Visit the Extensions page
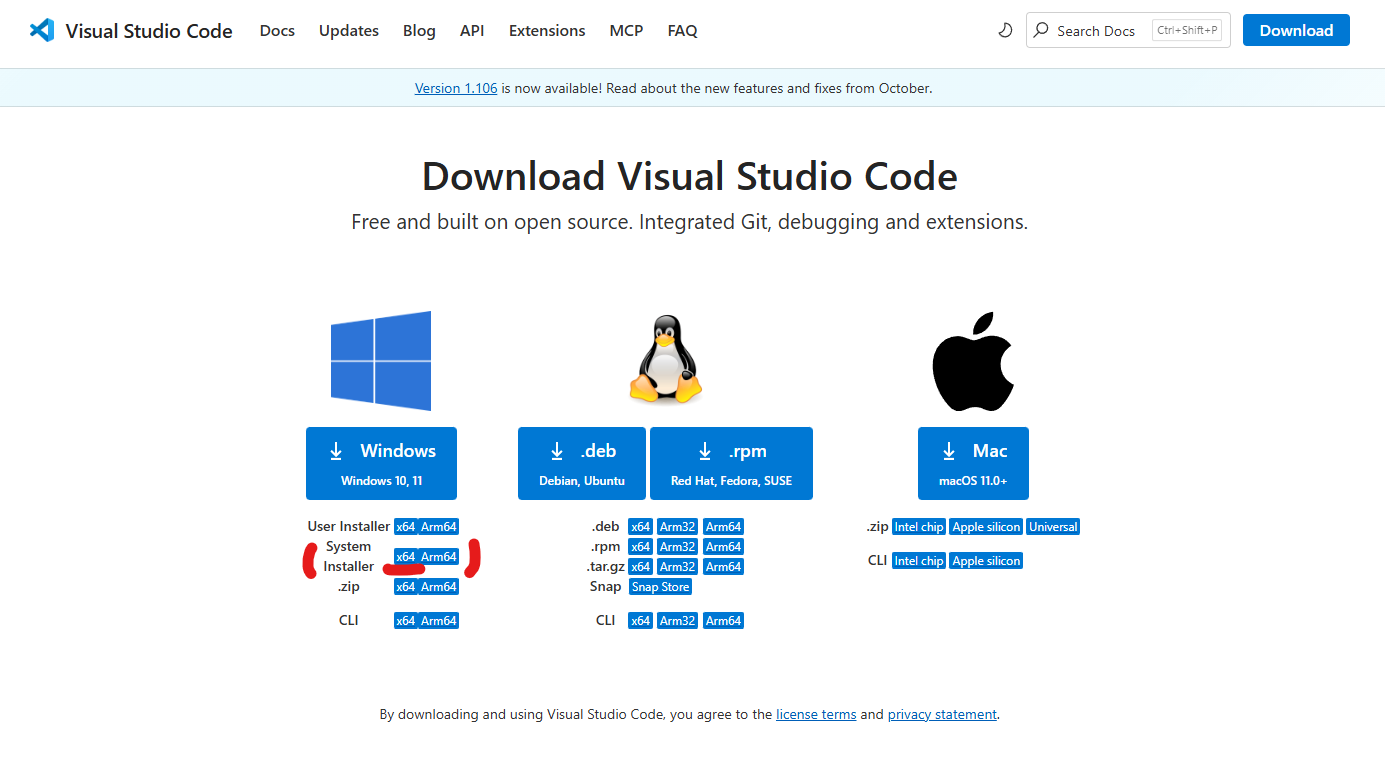 (x=547, y=31)
